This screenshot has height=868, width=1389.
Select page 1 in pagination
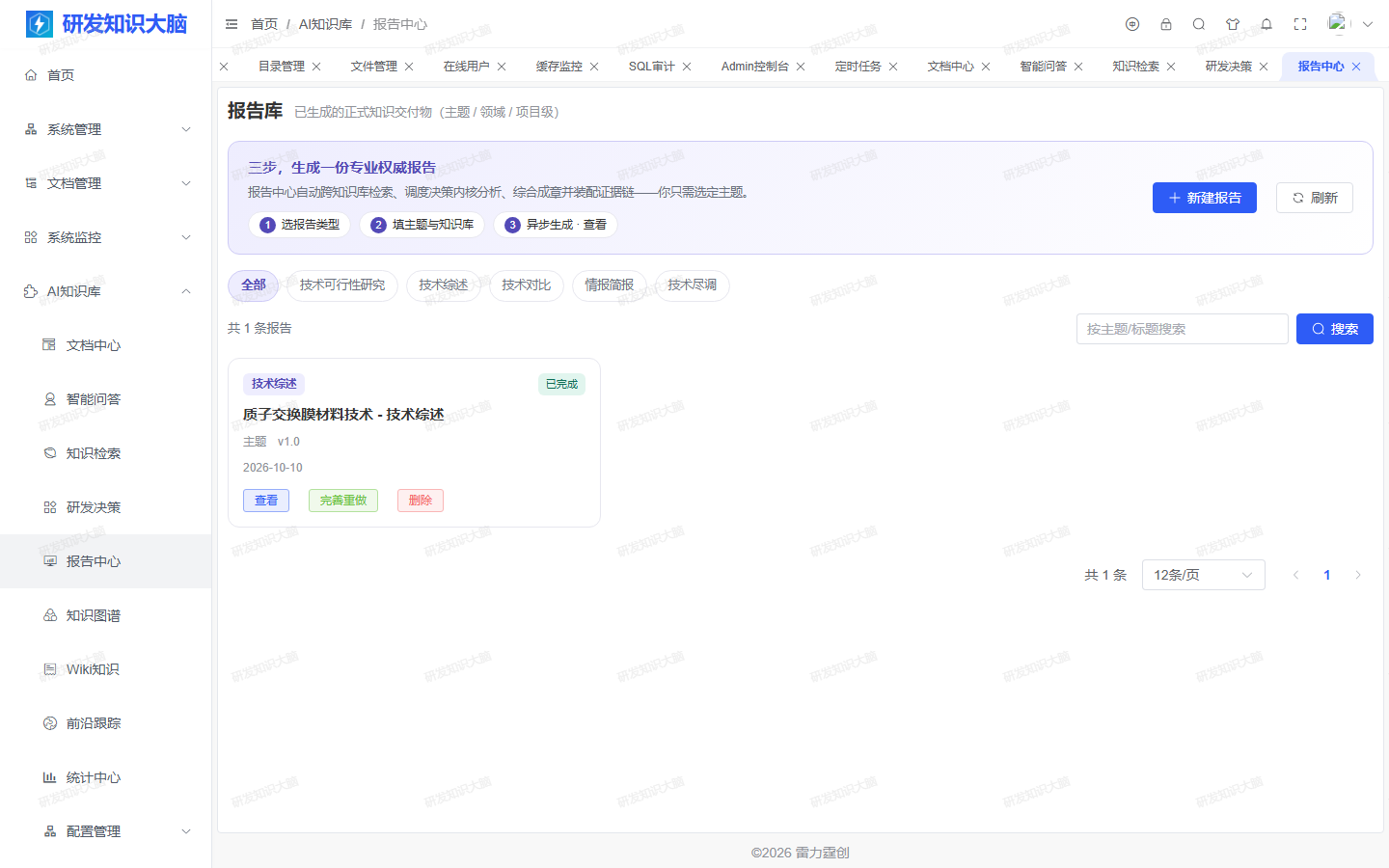1326,575
